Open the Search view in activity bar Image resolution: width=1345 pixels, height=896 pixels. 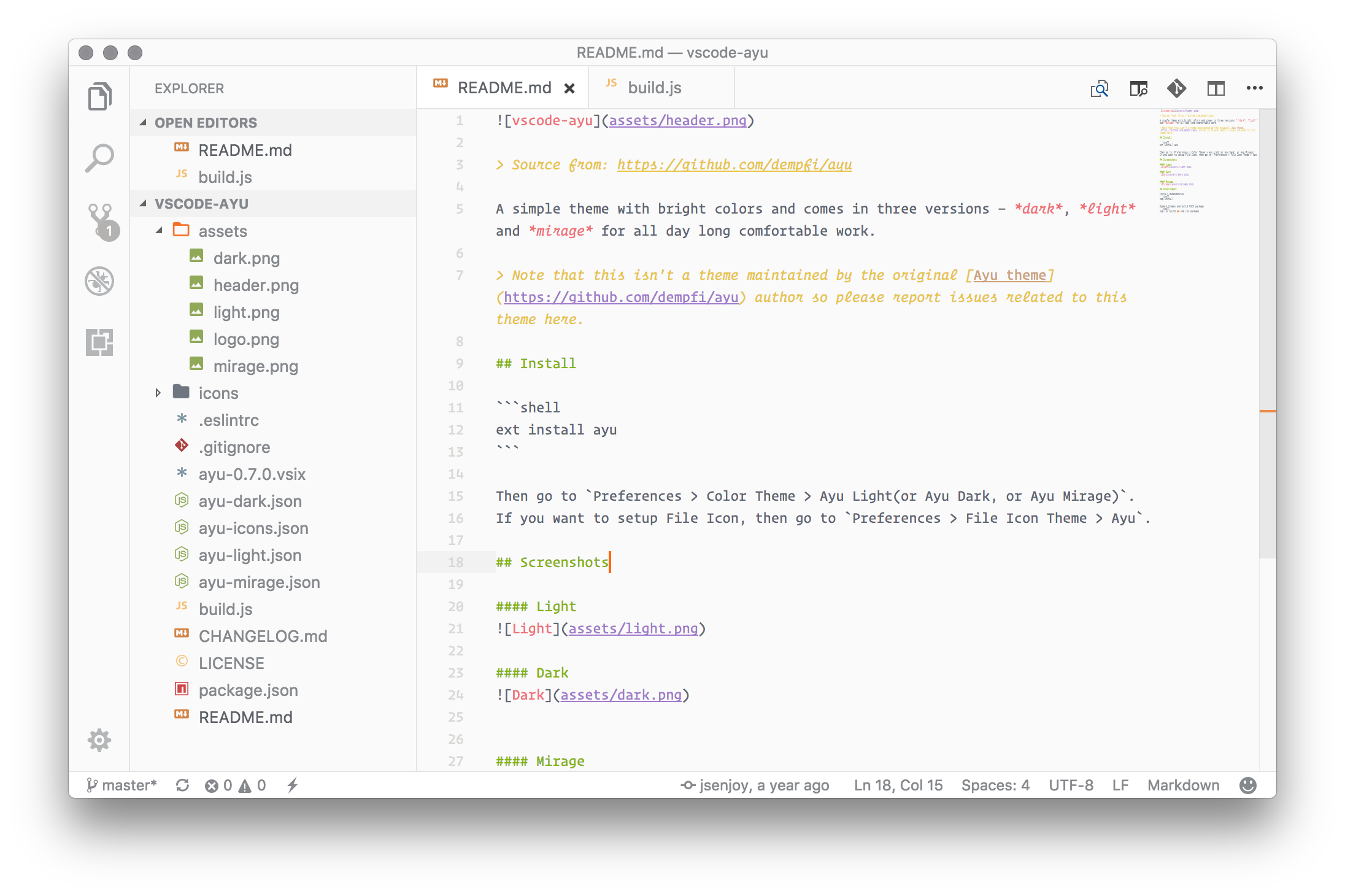coord(99,158)
